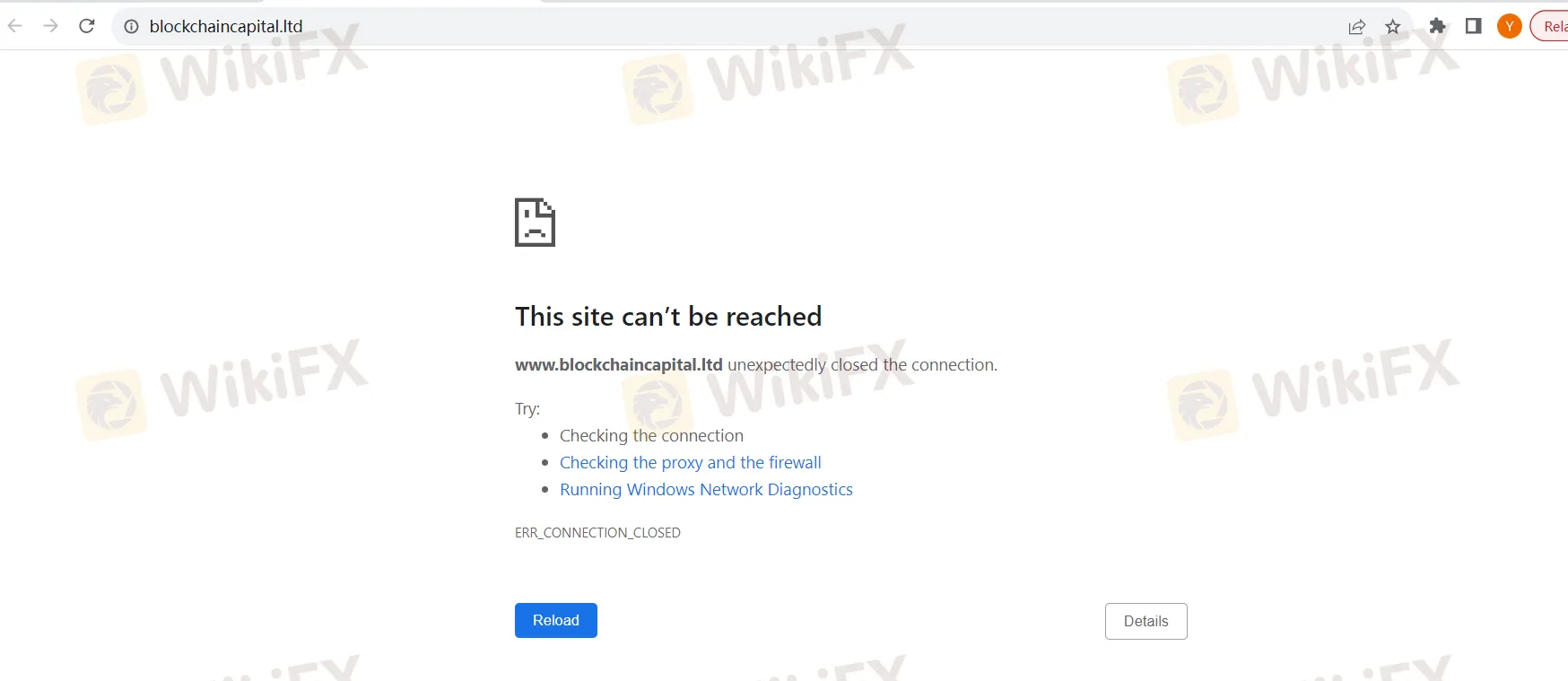Viewport: 1568px width, 681px height.
Task: Show error Details button
Action: [x=1146, y=621]
